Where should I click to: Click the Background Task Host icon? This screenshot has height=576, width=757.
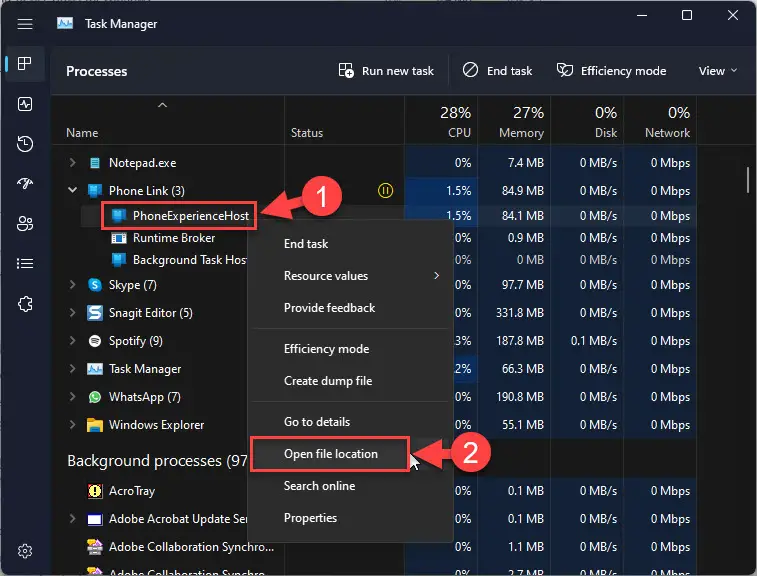(x=119, y=260)
